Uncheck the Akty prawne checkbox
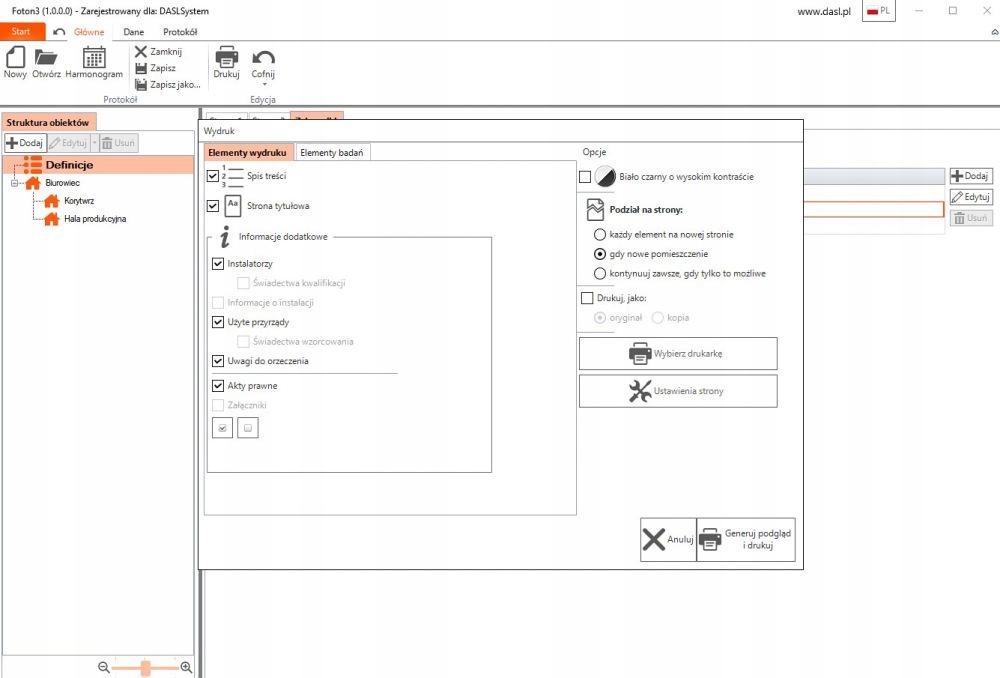 (x=218, y=386)
